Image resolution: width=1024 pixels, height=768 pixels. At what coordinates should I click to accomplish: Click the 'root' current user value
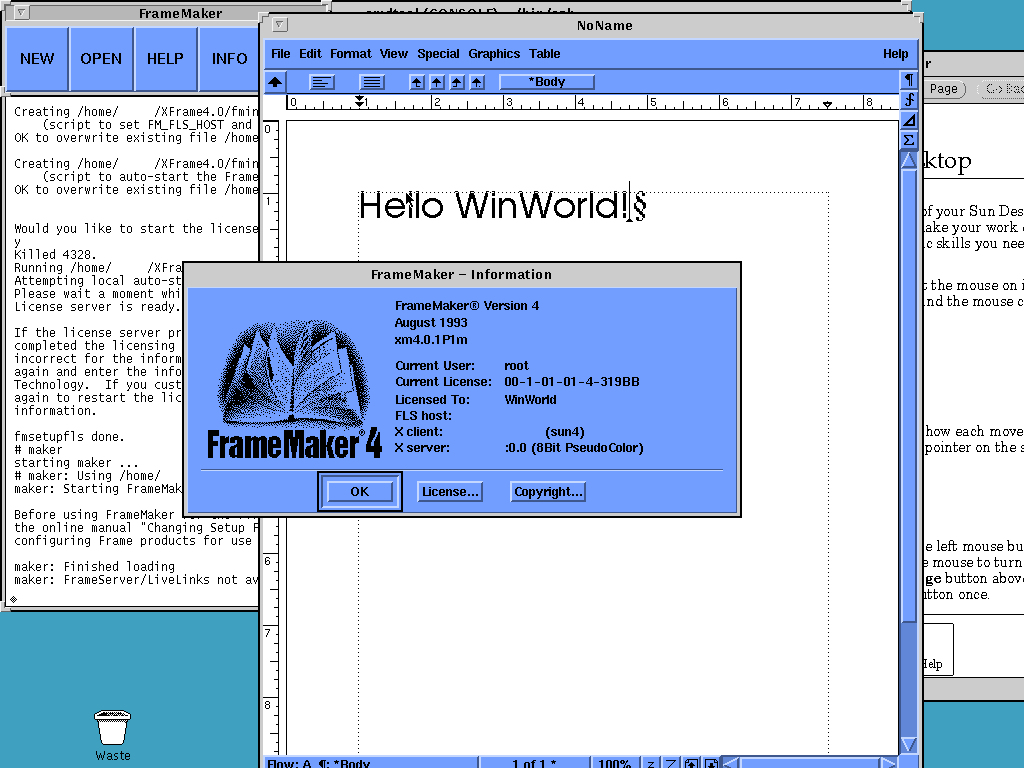(517, 366)
